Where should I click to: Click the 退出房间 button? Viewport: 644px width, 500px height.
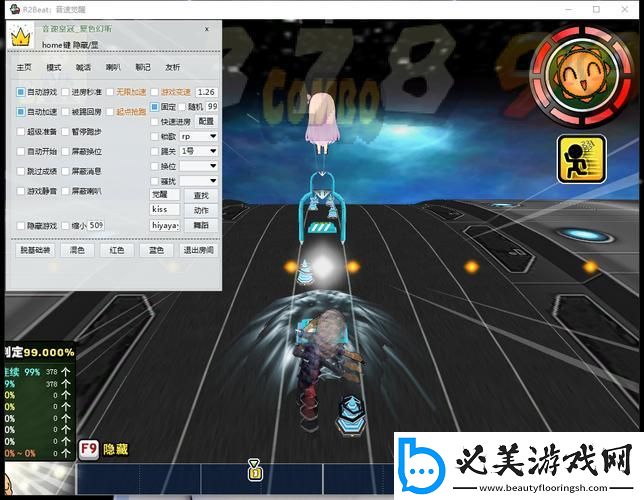197,250
